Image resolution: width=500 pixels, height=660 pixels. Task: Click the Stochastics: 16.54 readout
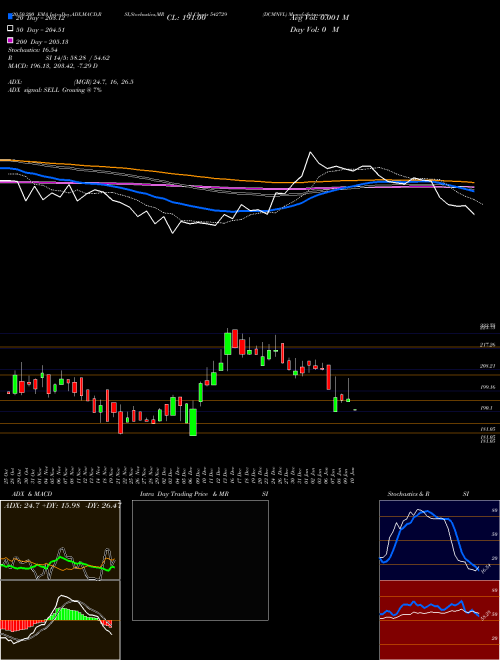click(x=33, y=50)
